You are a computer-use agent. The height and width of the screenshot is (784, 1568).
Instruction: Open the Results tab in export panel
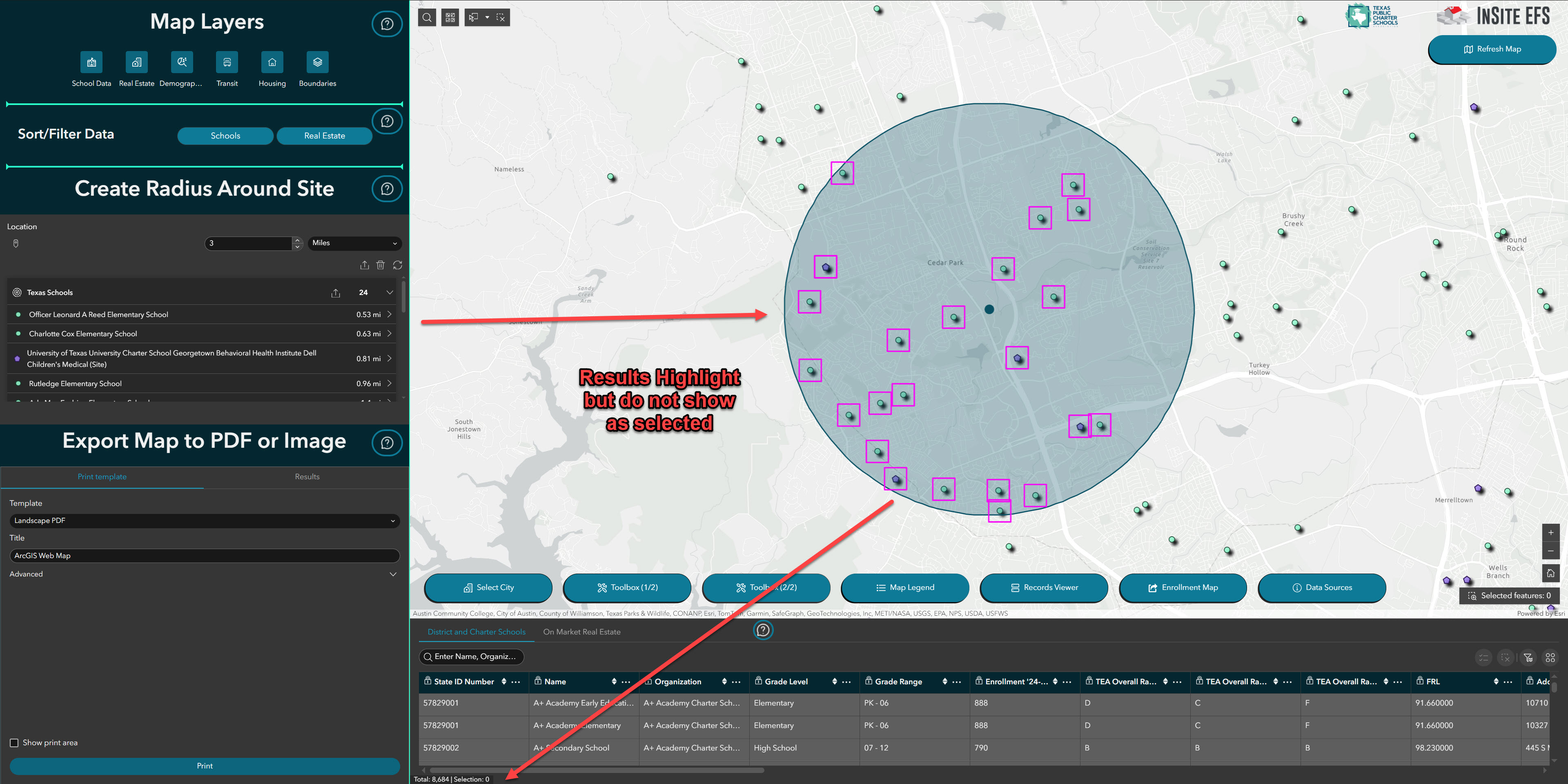click(x=307, y=476)
